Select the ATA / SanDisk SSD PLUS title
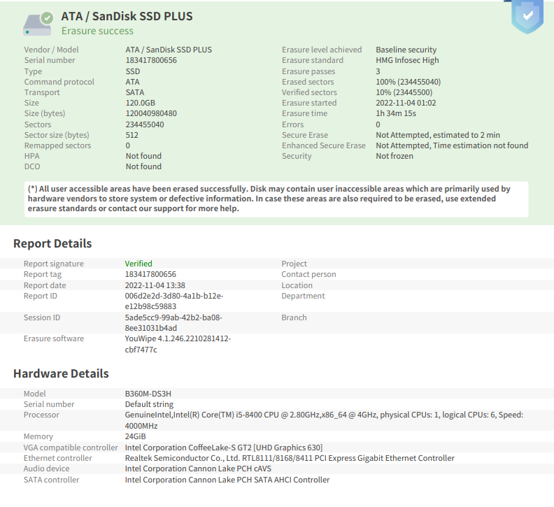The width and height of the screenshot is (554, 507). point(127,16)
